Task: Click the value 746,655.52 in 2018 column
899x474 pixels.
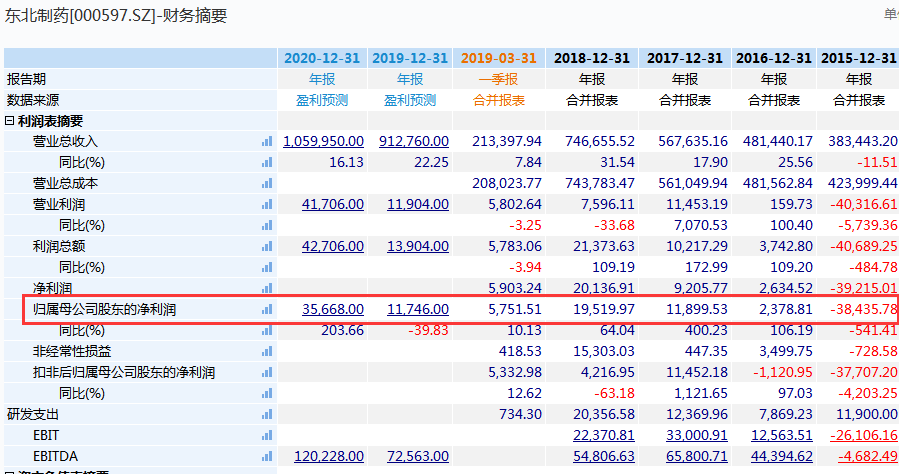Action: [600, 142]
